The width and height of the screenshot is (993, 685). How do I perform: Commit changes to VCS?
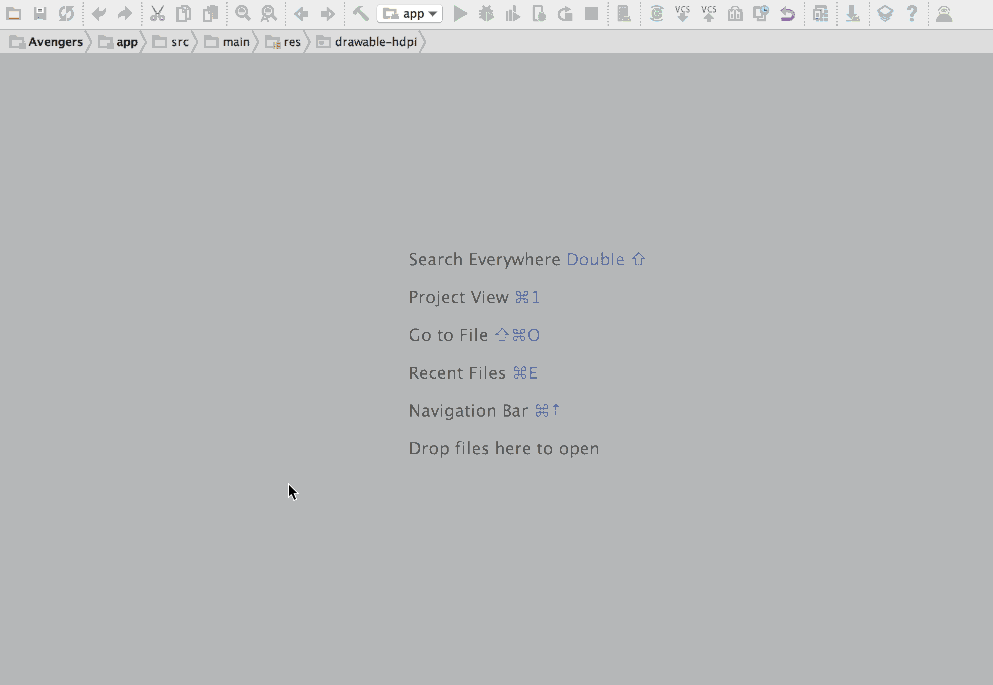(x=709, y=13)
